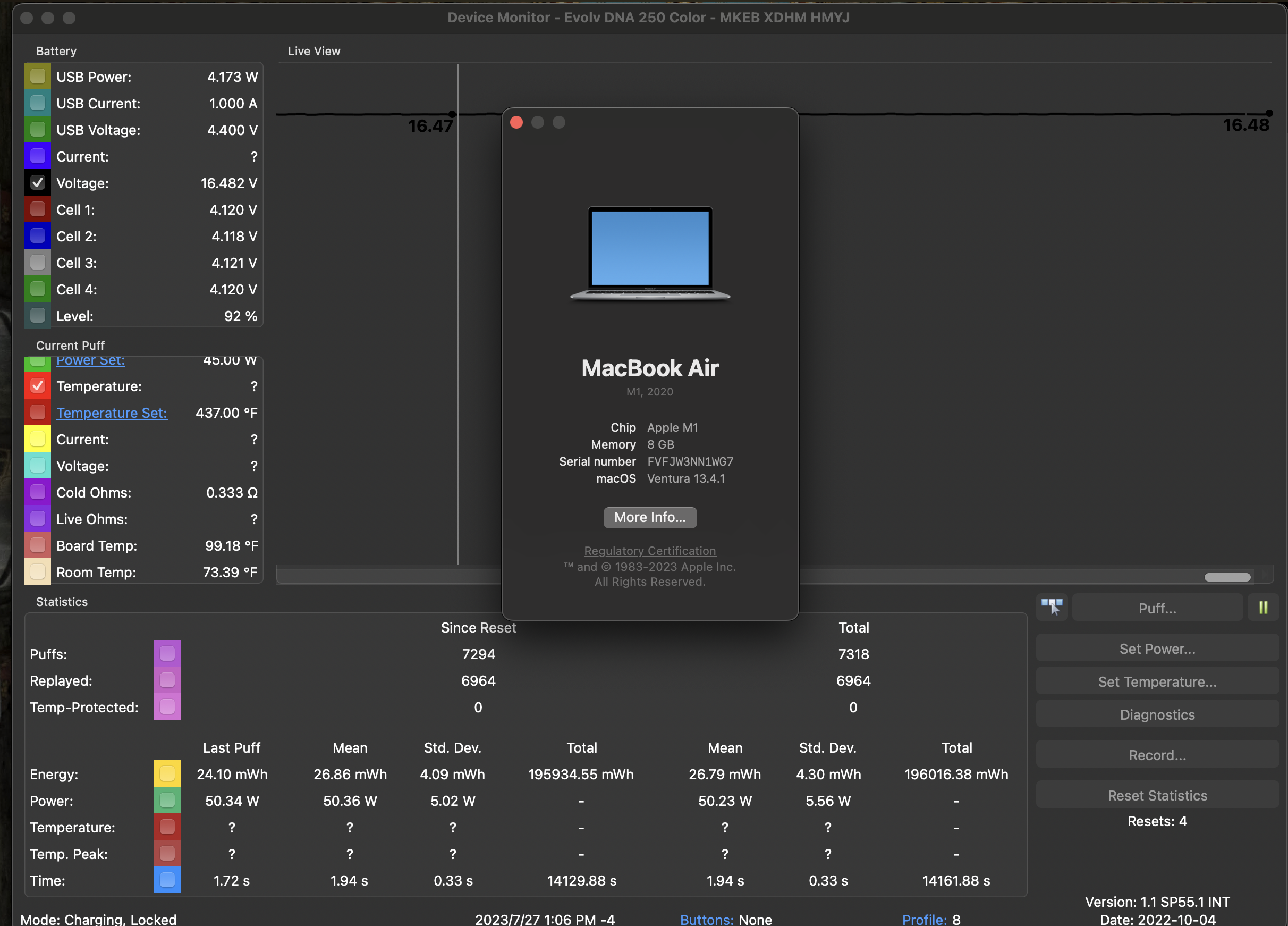Open the Temperature Set link
Viewport: 1288px width, 926px height.
(x=112, y=413)
